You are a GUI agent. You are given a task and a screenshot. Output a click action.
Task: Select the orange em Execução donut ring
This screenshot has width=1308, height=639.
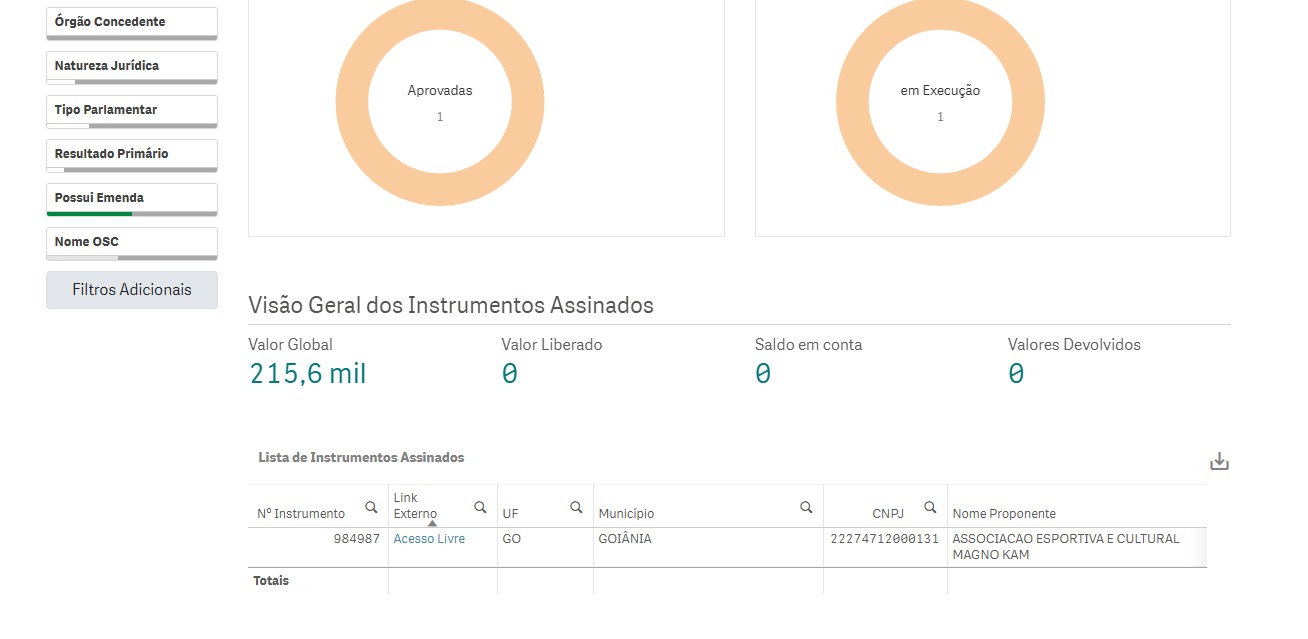[x=852, y=103]
